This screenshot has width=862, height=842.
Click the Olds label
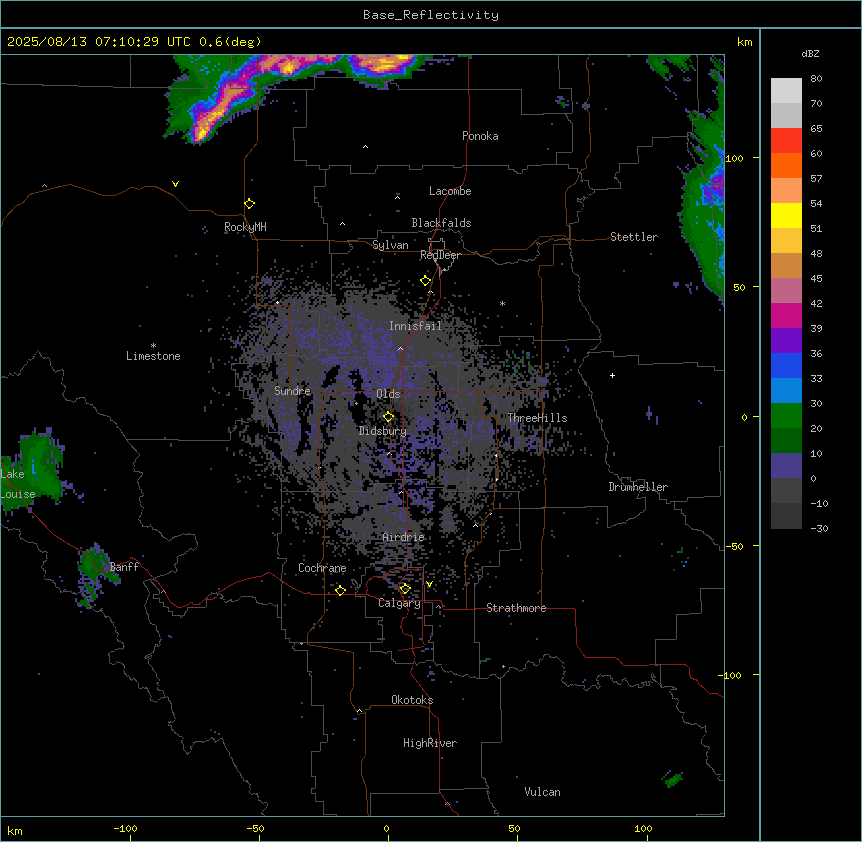click(x=388, y=394)
